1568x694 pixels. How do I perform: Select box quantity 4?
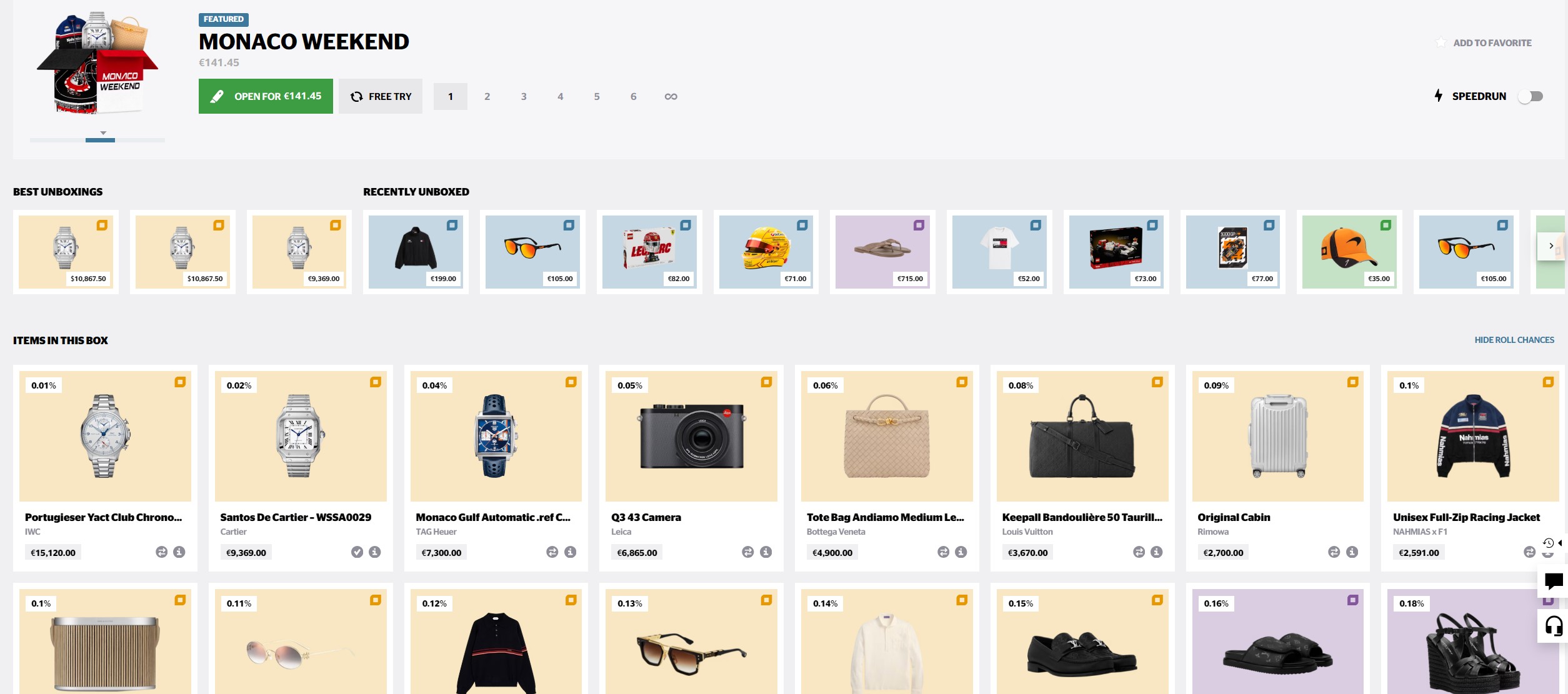[x=561, y=96]
